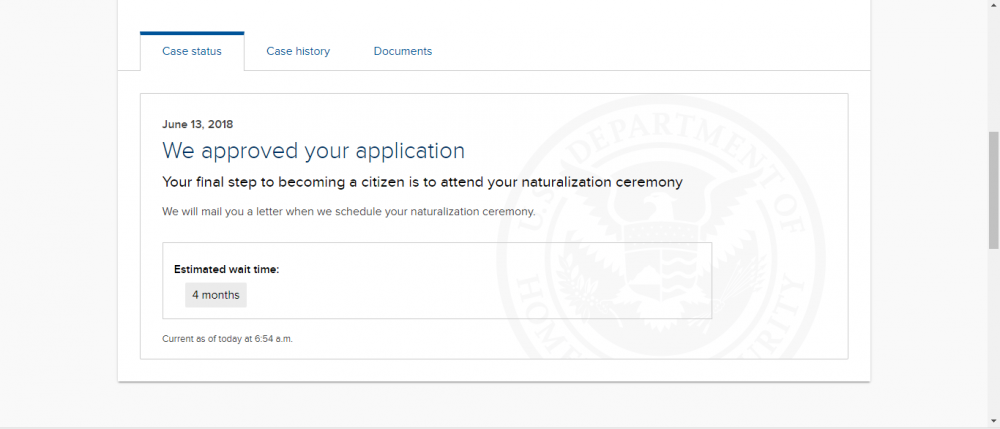Select the Case status tab

192,51
